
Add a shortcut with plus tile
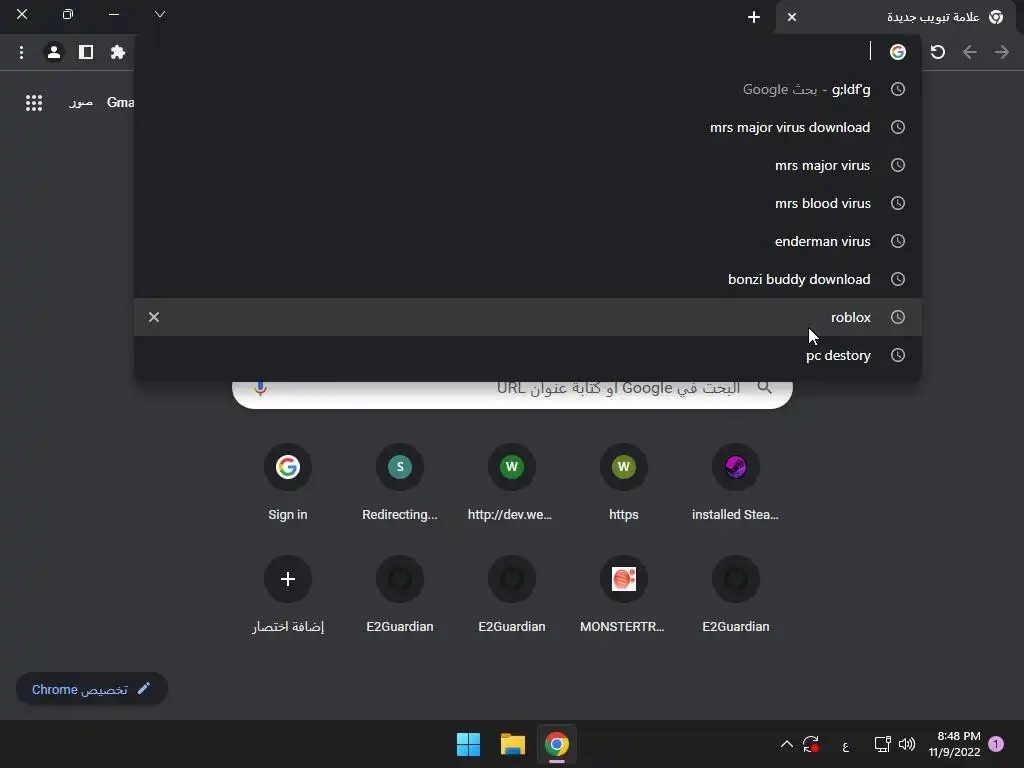pyautogui.click(x=287, y=595)
